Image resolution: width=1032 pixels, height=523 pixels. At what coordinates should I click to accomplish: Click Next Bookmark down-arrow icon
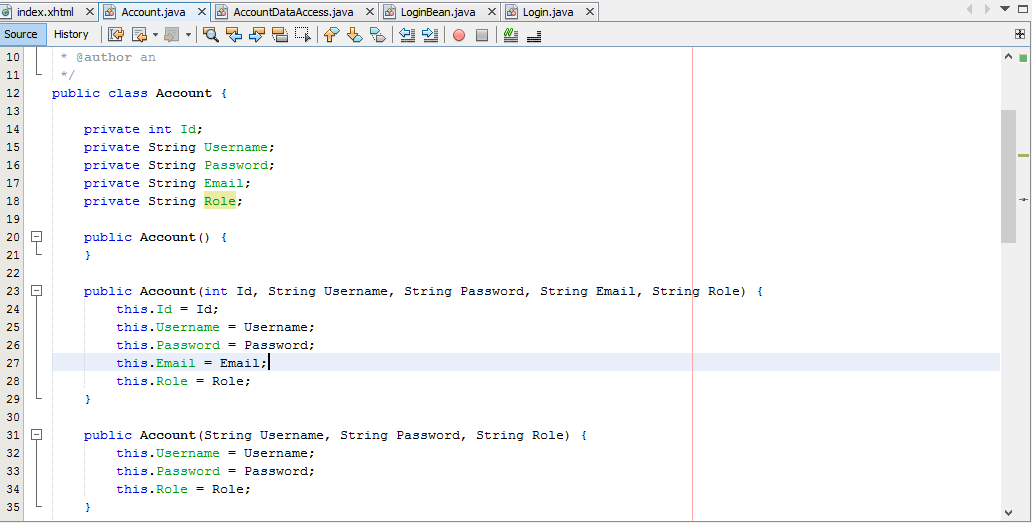355,34
